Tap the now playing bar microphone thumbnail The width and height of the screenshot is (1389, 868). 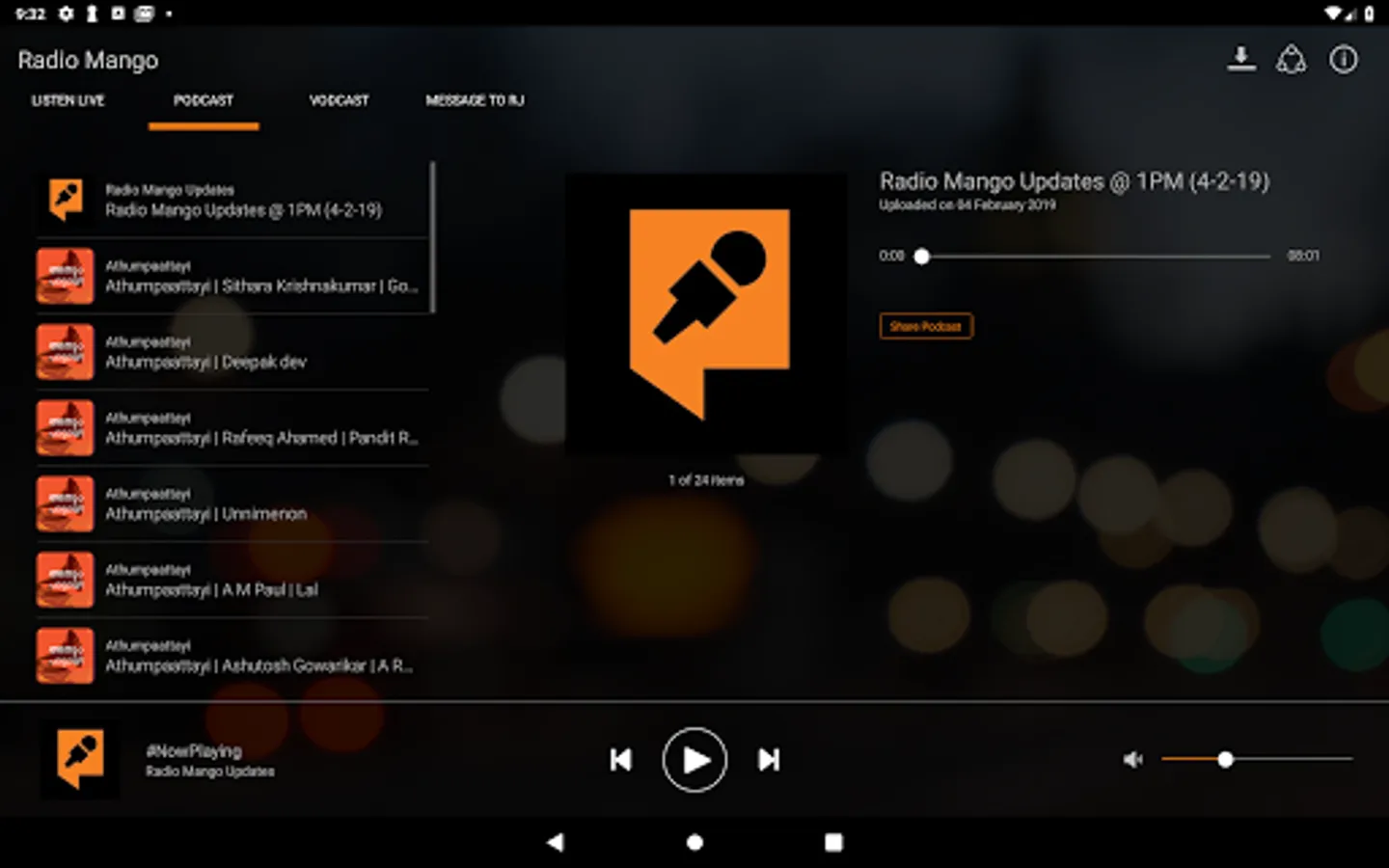pos(80,759)
